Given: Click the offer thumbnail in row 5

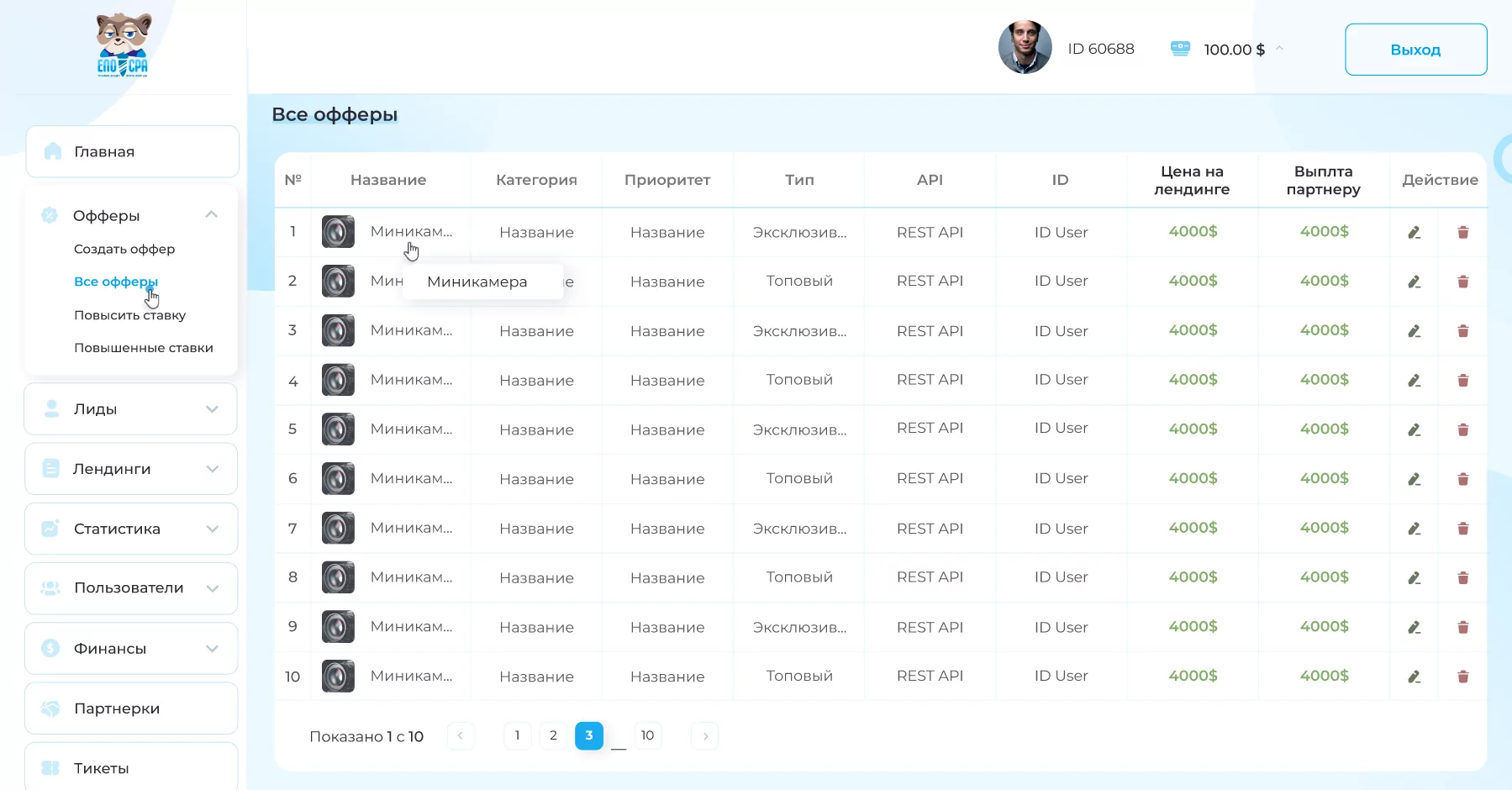Looking at the screenshot, I should click(338, 429).
